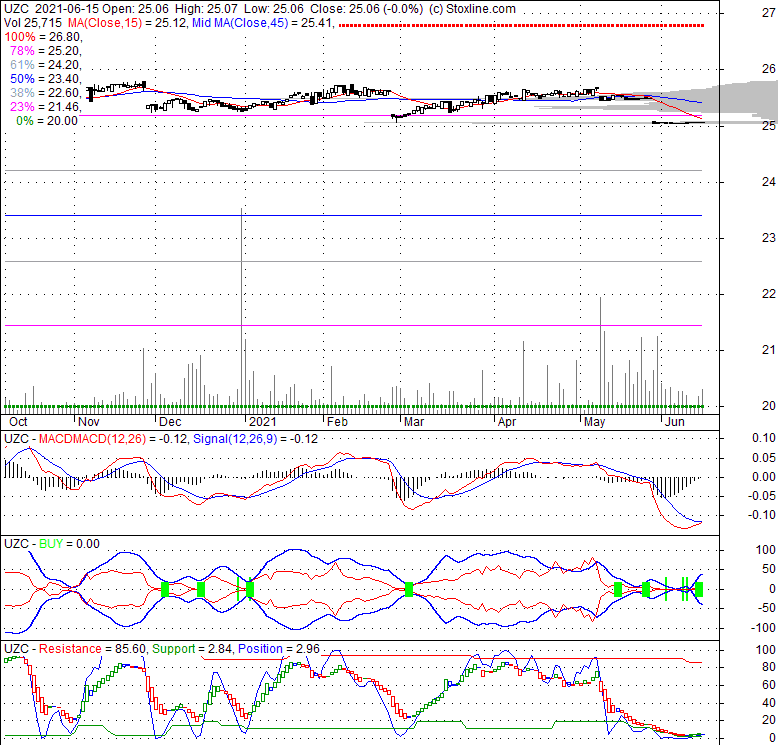Click the '61% = 24.20' Fibonacci label

[45, 65]
